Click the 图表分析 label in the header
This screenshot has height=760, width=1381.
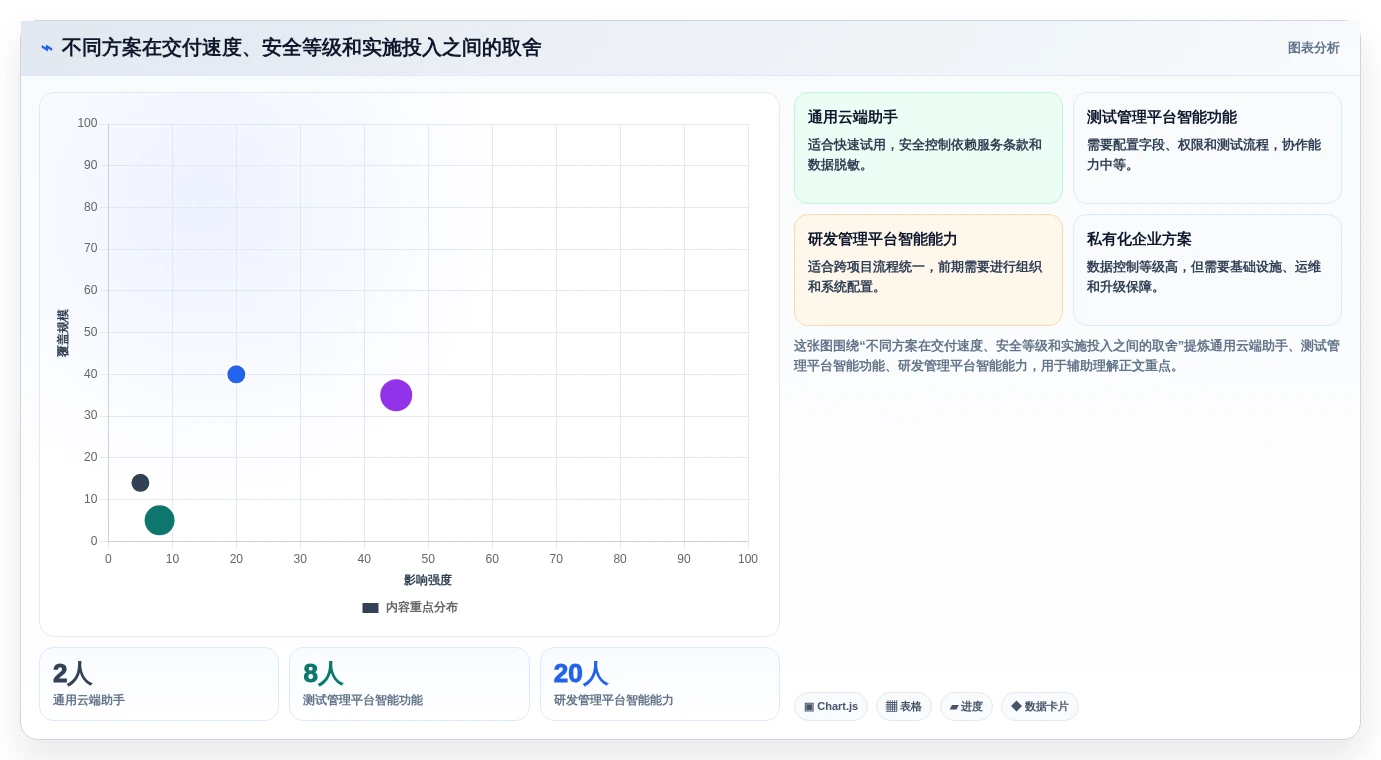(1313, 48)
